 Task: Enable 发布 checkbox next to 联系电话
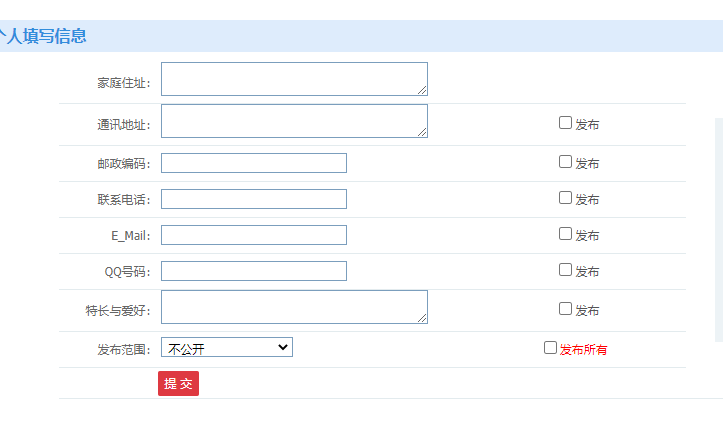tap(565, 197)
